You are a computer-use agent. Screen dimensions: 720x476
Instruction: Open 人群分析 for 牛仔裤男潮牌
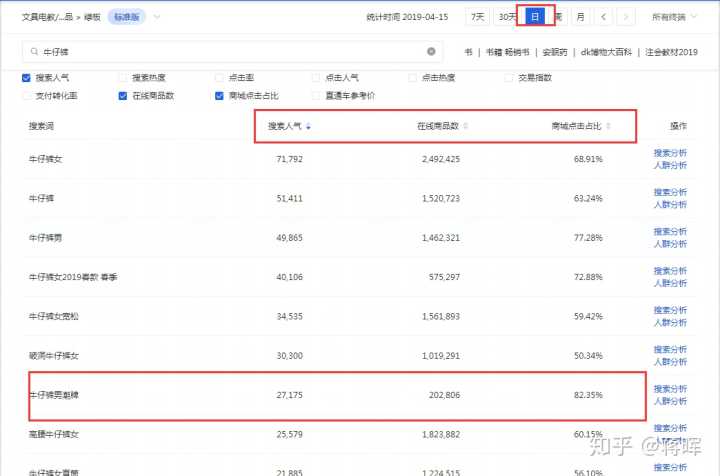(x=670, y=401)
